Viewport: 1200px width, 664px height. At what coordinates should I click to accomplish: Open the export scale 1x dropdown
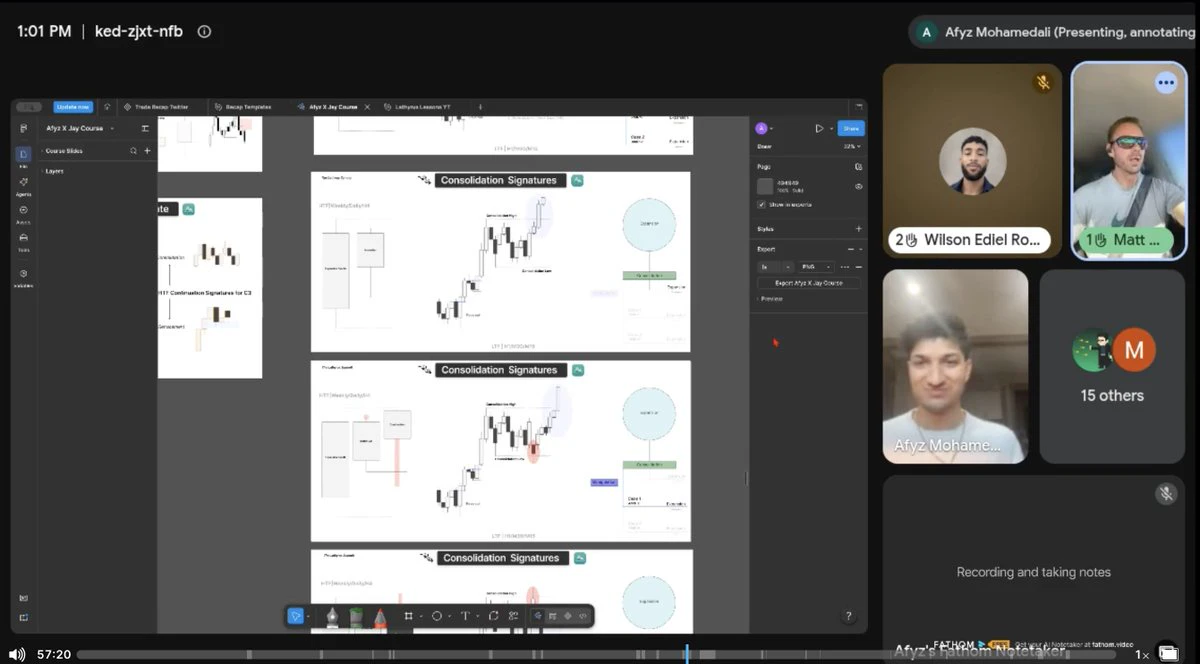(x=776, y=267)
